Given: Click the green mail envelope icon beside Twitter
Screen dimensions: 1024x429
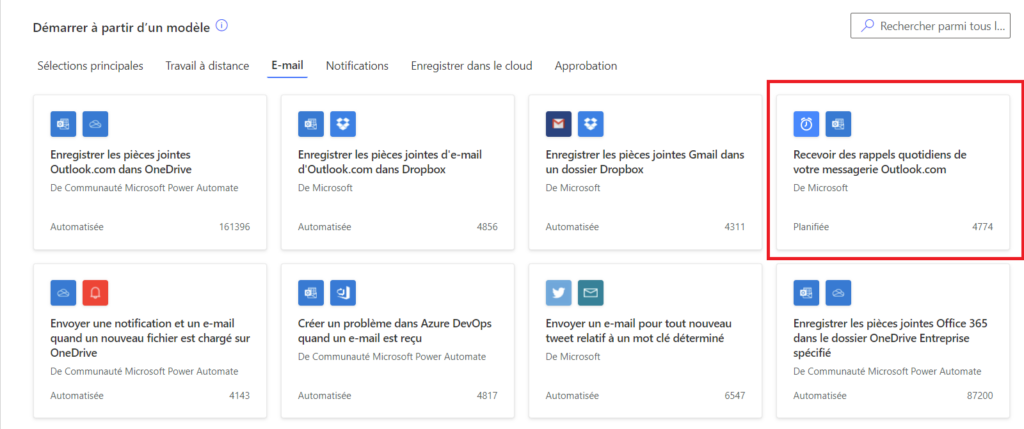Looking at the screenshot, I should [x=591, y=292].
